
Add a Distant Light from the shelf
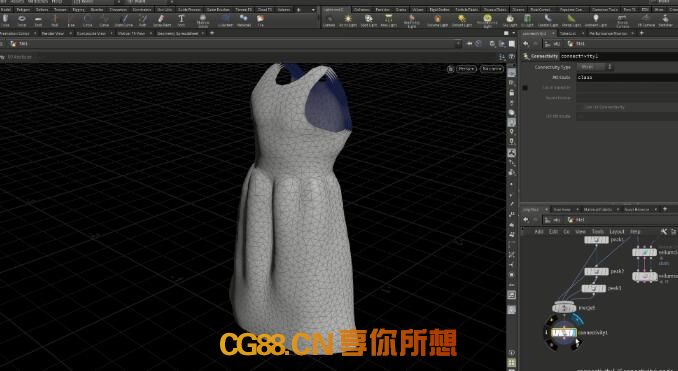461,20
